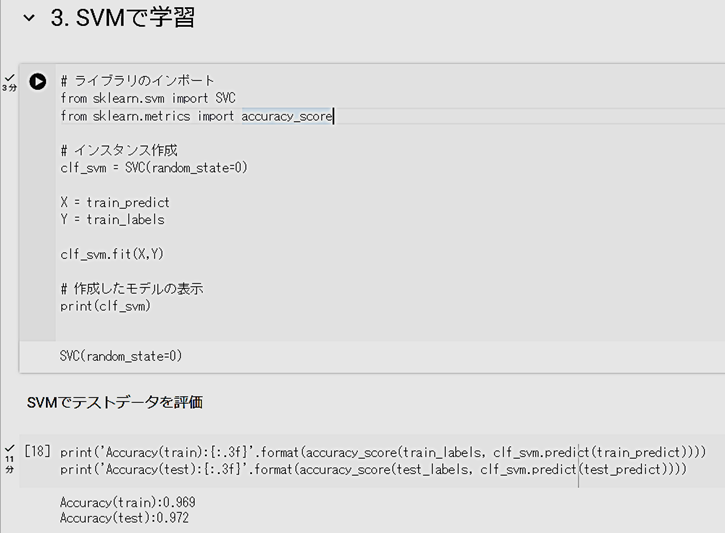Image resolution: width=725 pixels, height=533 pixels.
Task: Click the Accuracy(test) print statement line
Action: [x=372, y=469]
